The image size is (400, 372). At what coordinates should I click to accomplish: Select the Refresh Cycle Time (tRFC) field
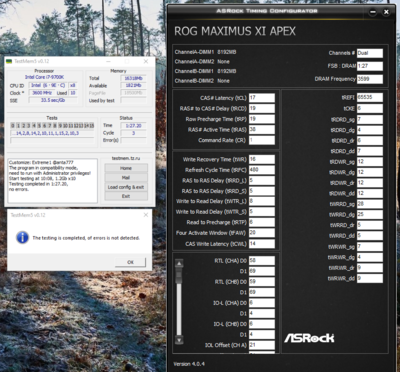[x=262, y=170]
